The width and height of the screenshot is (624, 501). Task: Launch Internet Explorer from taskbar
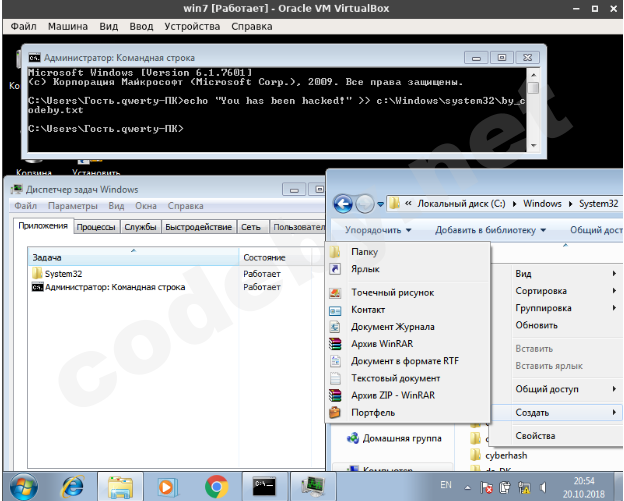pyautogui.click(x=73, y=487)
